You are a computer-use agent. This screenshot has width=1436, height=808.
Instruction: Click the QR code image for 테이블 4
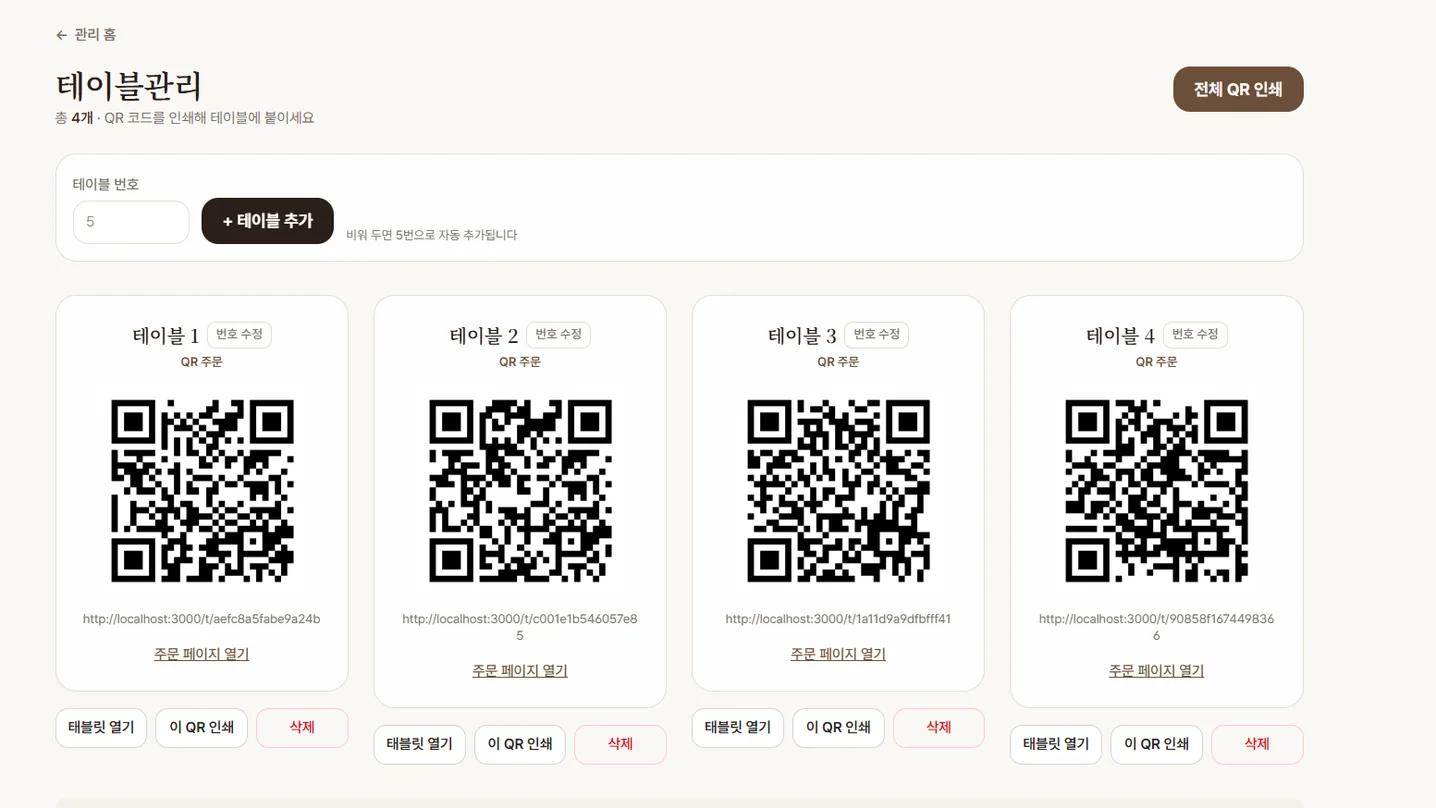1157,491
